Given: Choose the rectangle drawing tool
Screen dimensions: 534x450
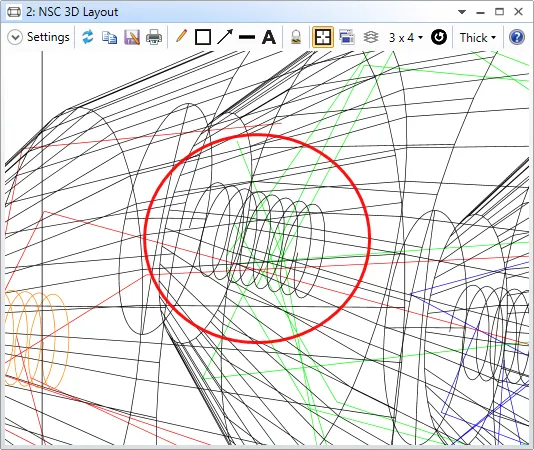Looking at the screenshot, I should 203,37.
